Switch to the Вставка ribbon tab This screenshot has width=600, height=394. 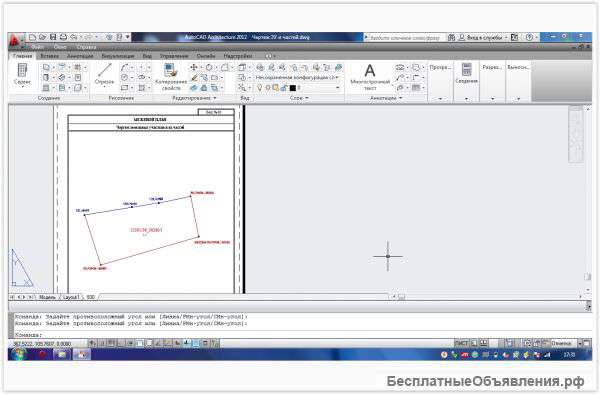coord(50,56)
